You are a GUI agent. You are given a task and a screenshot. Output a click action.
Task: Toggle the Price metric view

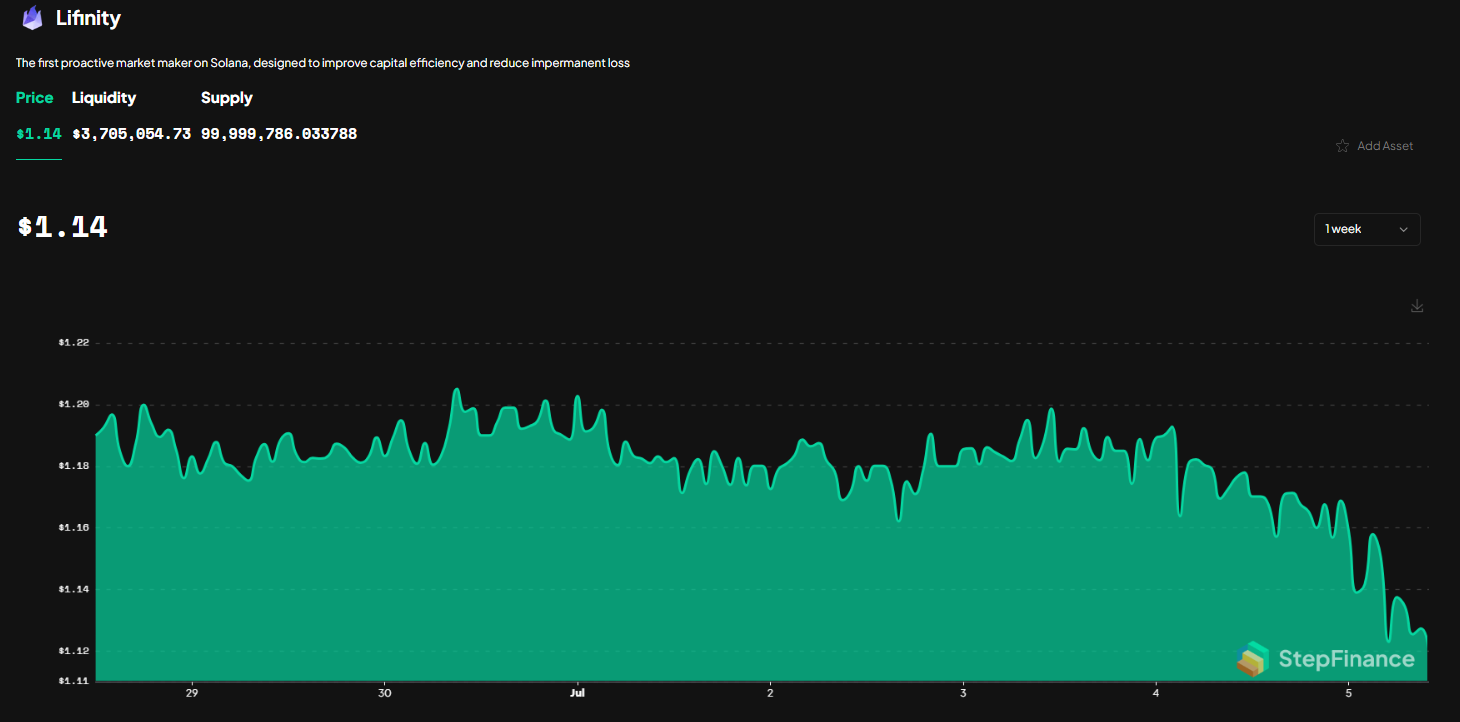[x=34, y=98]
